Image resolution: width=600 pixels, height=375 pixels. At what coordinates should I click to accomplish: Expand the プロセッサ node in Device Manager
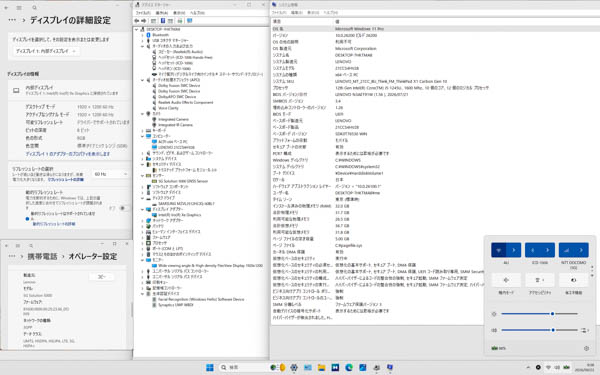142,243
